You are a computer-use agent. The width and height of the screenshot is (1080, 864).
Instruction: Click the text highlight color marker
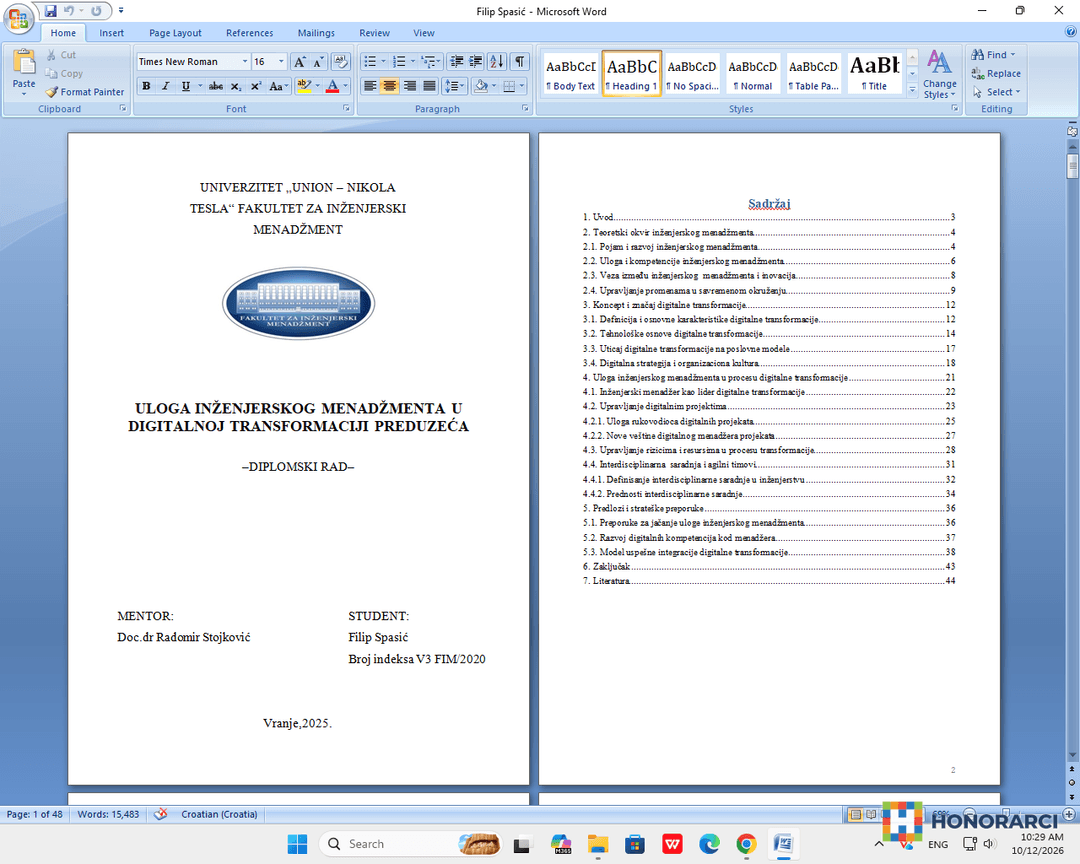[x=303, y=86]
